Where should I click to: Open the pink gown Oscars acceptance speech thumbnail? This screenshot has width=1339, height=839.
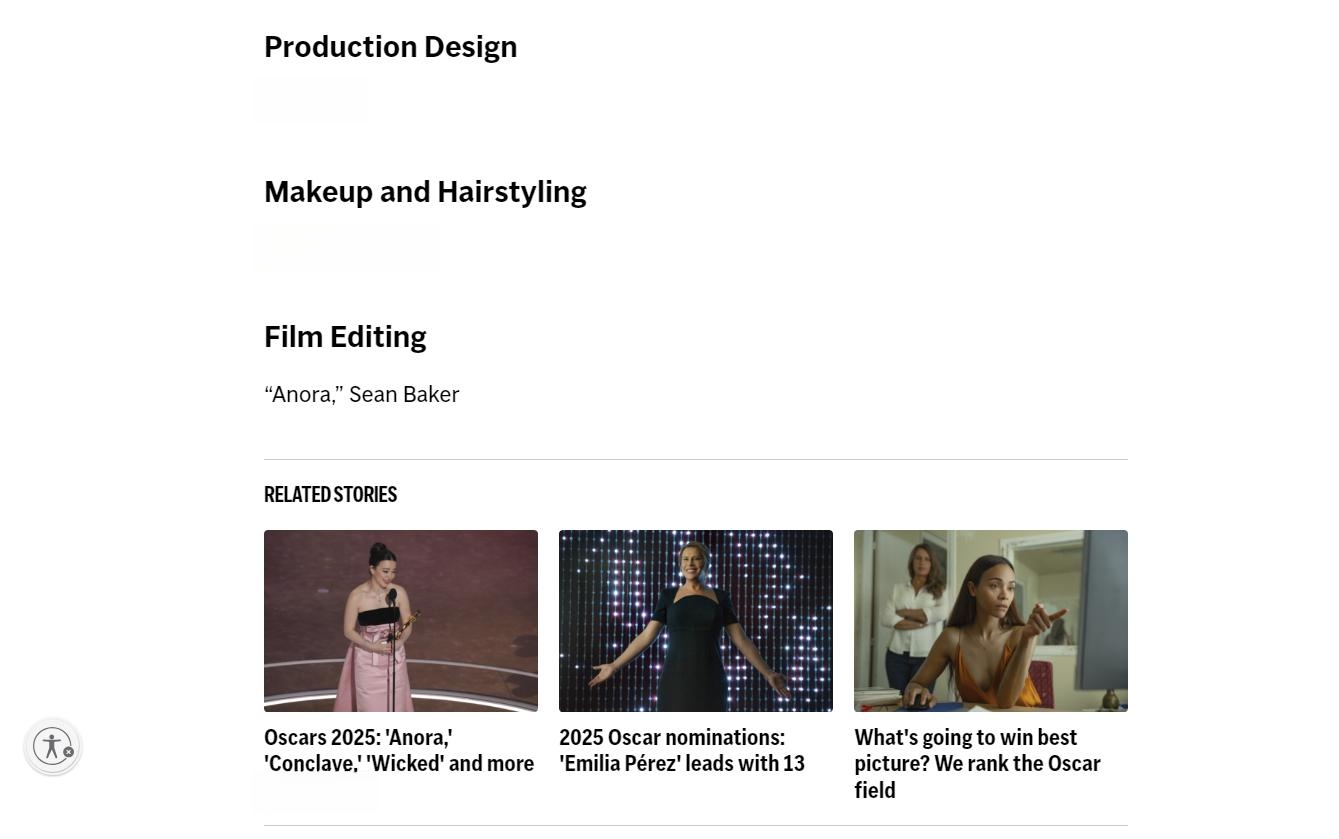point(400,620)
